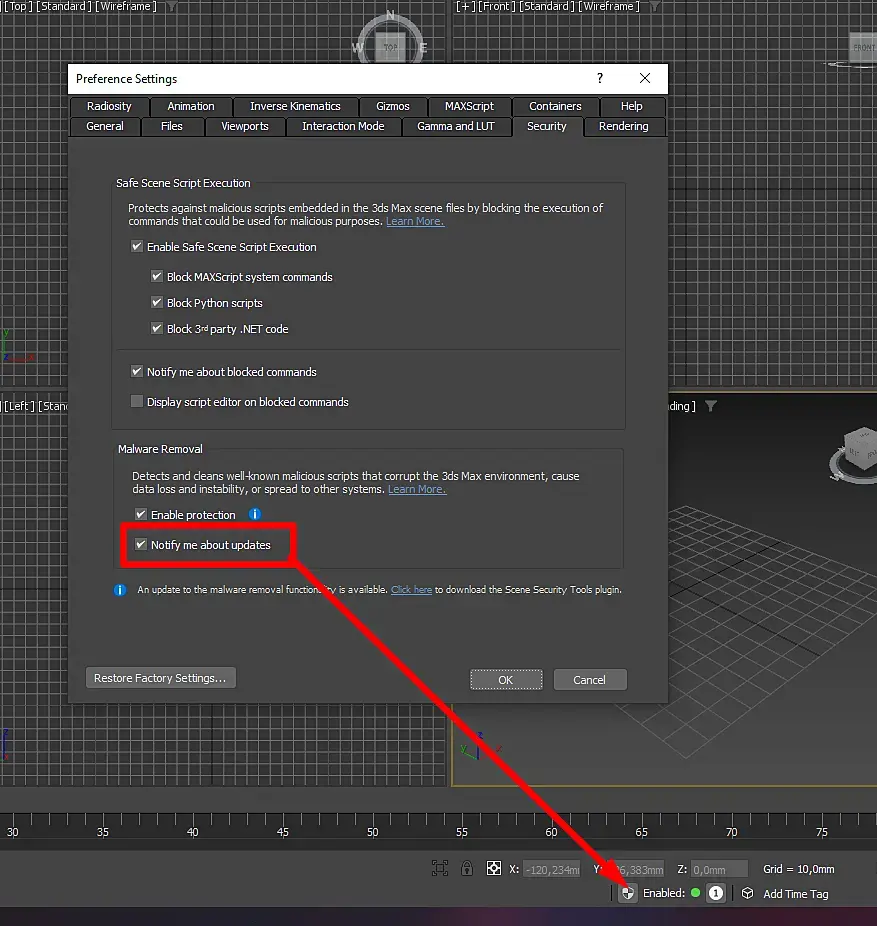Click frame 50 on the timeline
This screenshot has height=926, width=877.
(x=373, y=832)
